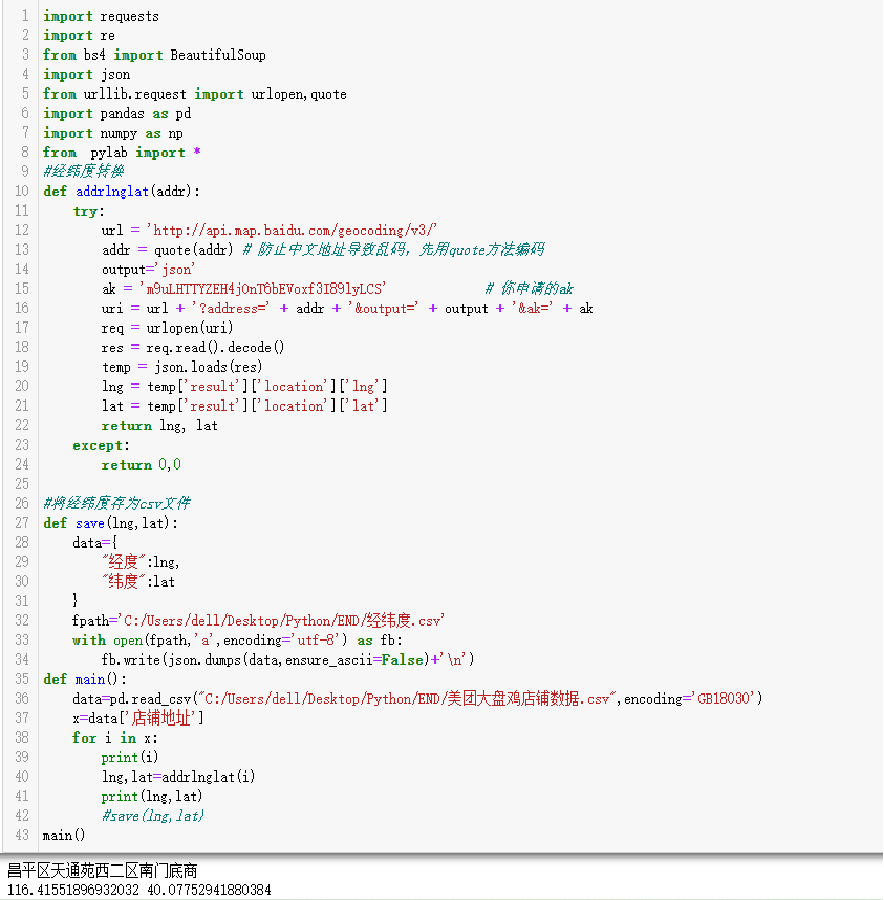Click 'pandas' on line 6
The width and height of the screenshot is (884, 900).
[x=122, y=114]
